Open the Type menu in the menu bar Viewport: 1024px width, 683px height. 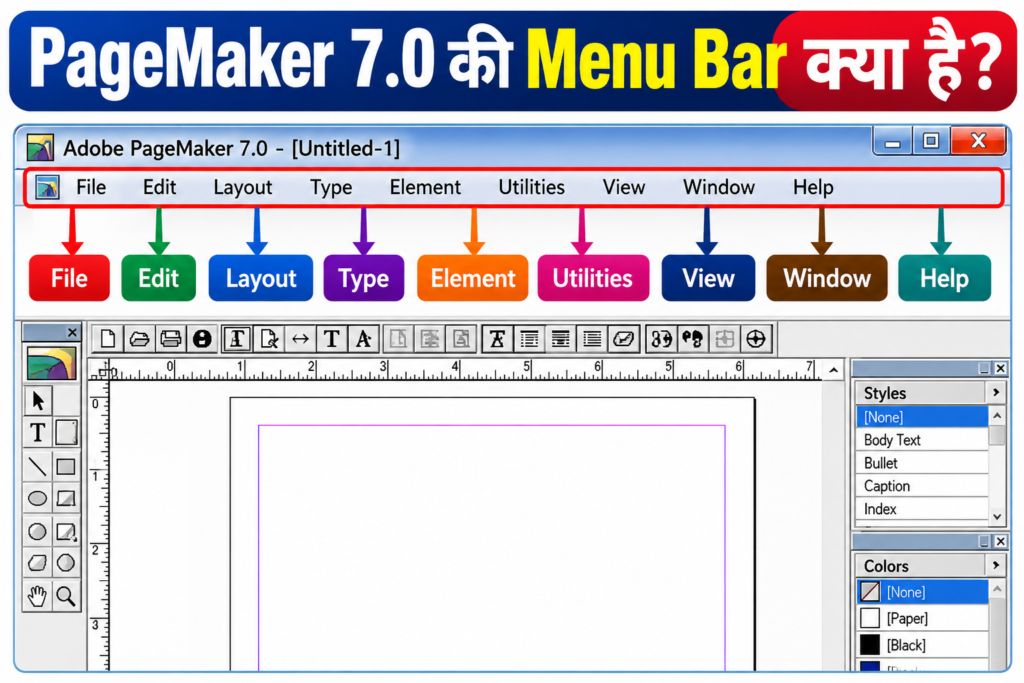pos(330,187)
